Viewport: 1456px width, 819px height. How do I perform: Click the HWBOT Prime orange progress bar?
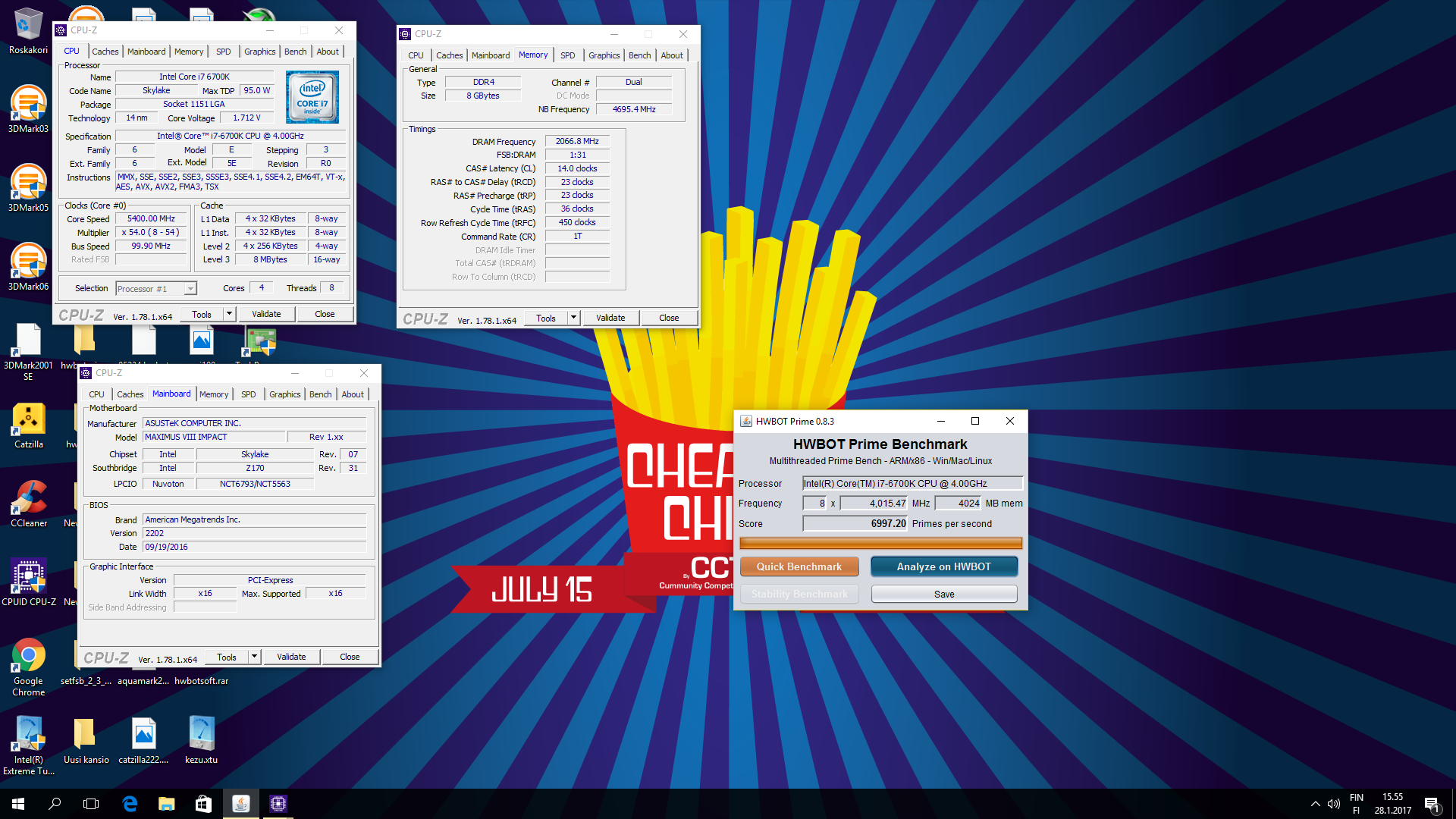[x=880, y=543]
